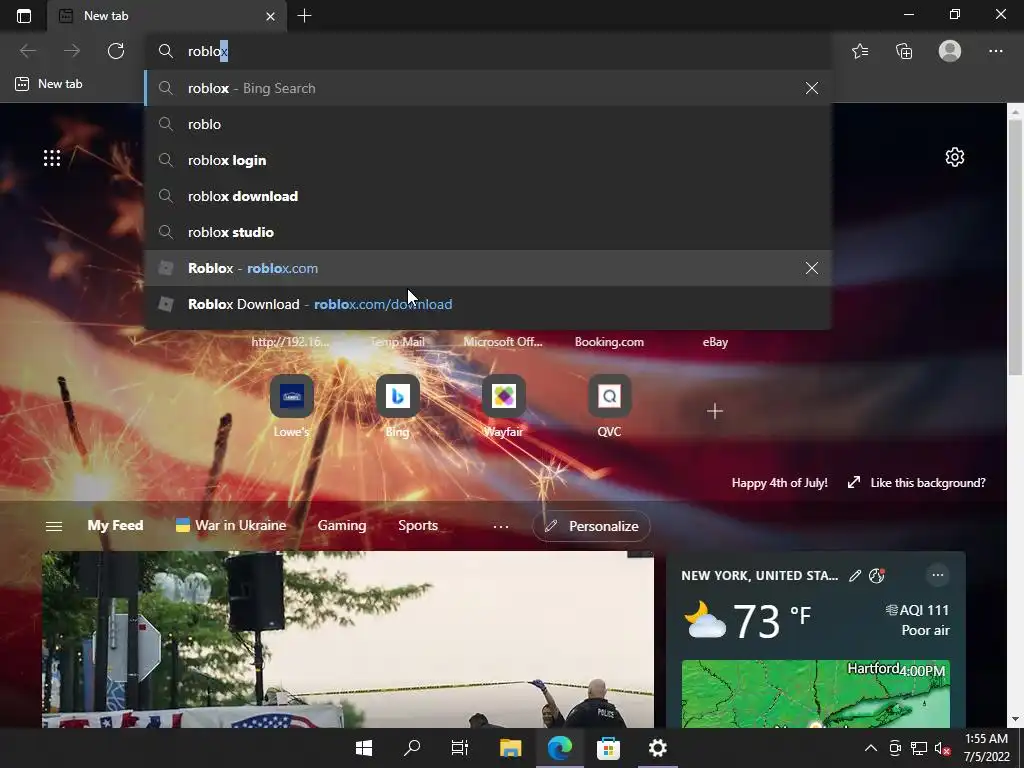Choose the roblox studio suggestion
The width and height of the screenshot is (1024, 768).
pos(488,232)
